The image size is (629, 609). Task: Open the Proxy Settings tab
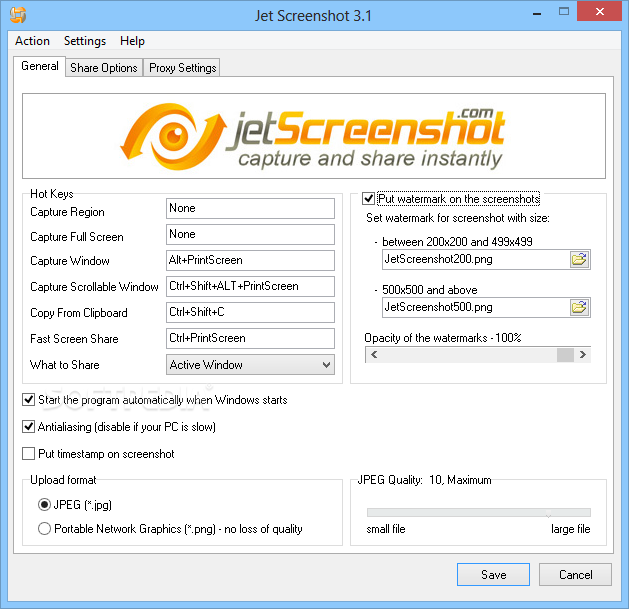[x=183, y=68]
